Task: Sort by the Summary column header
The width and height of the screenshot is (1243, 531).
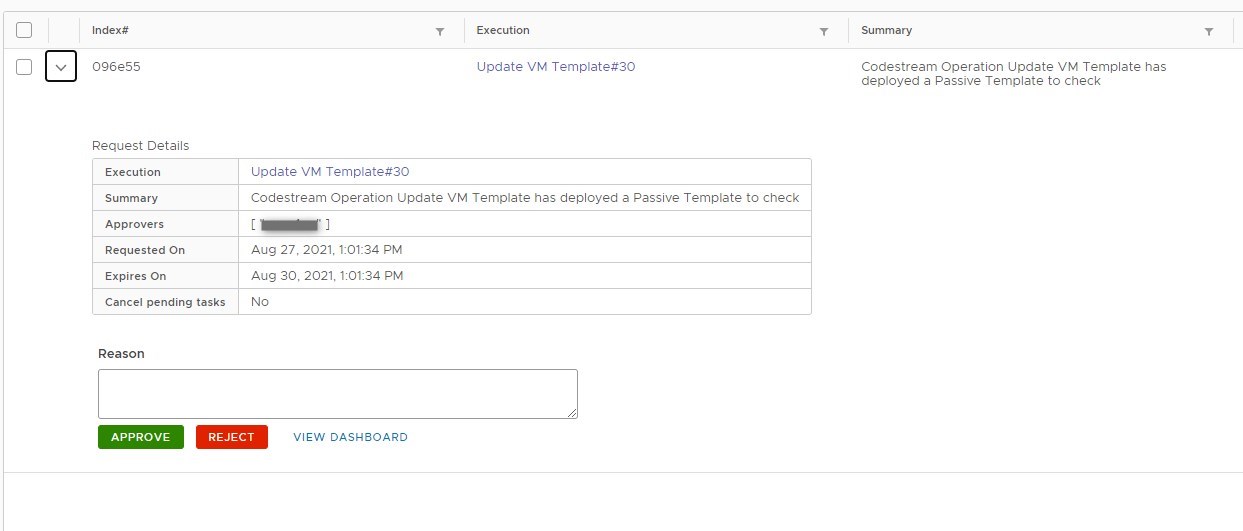Action: tap(886, 31)
